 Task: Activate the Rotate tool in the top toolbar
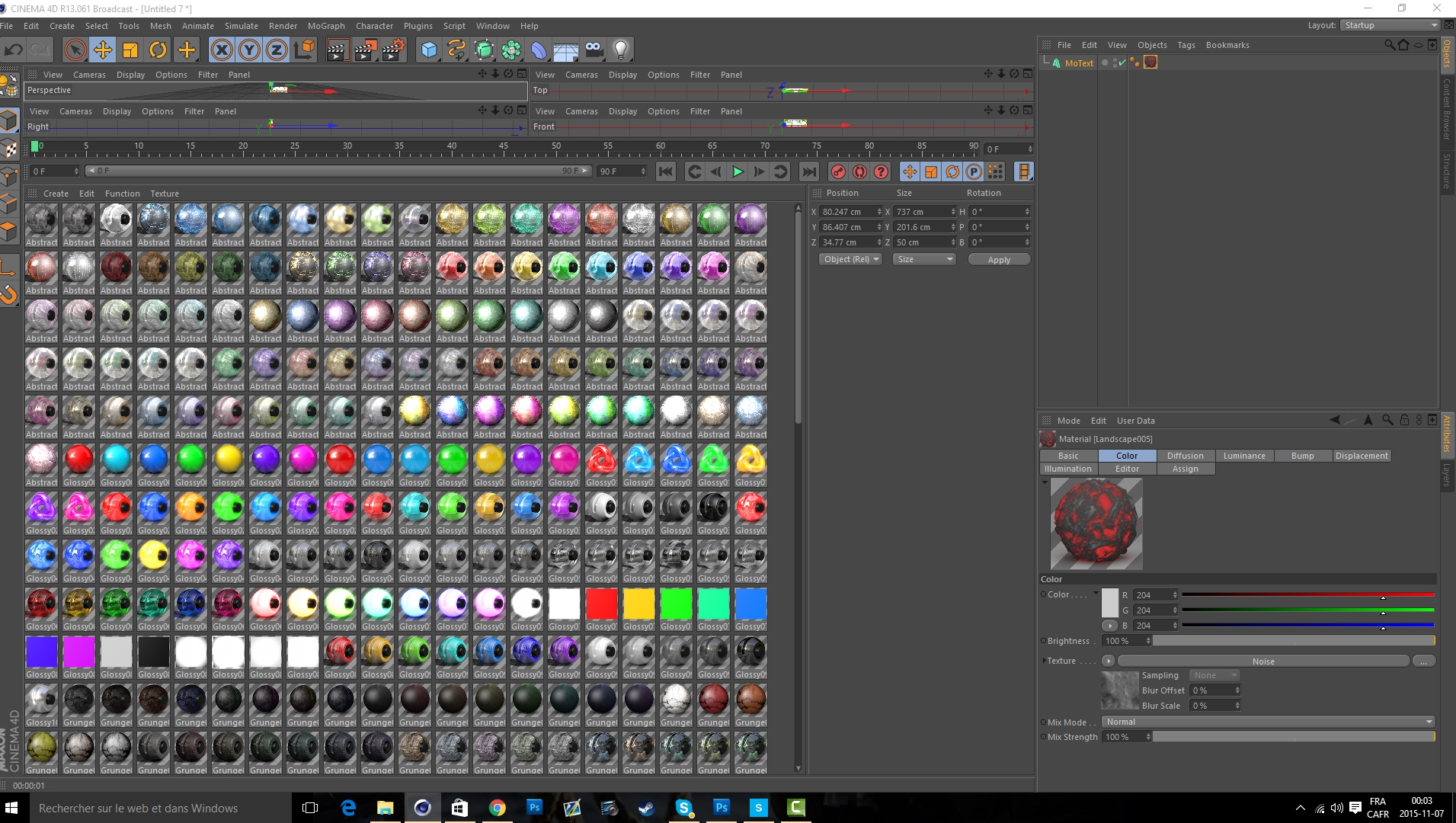click(x=158, y=50)
